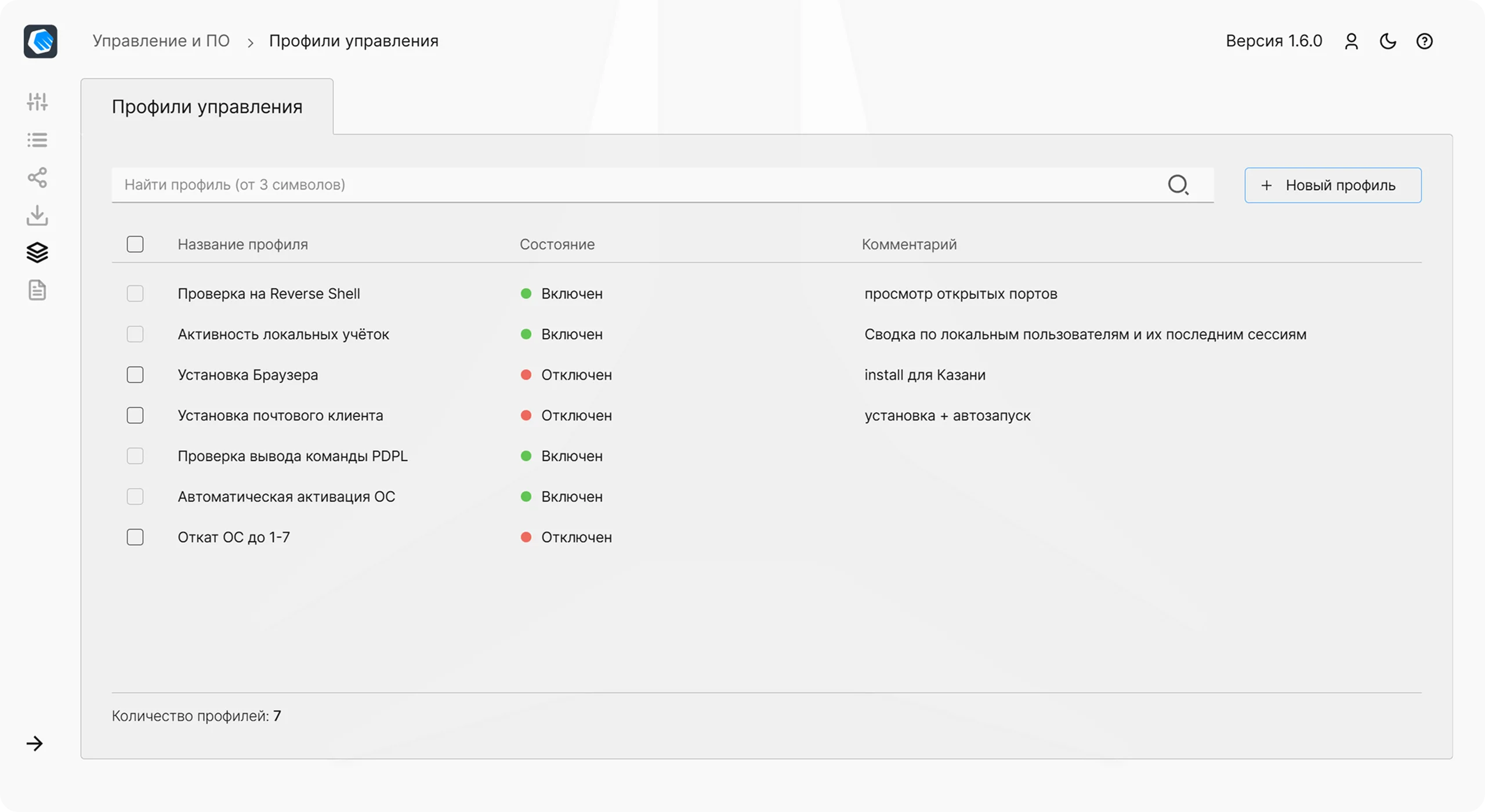Open the Активность локальных учёток profile
1485x812 pixels.
tap(283, 334)
